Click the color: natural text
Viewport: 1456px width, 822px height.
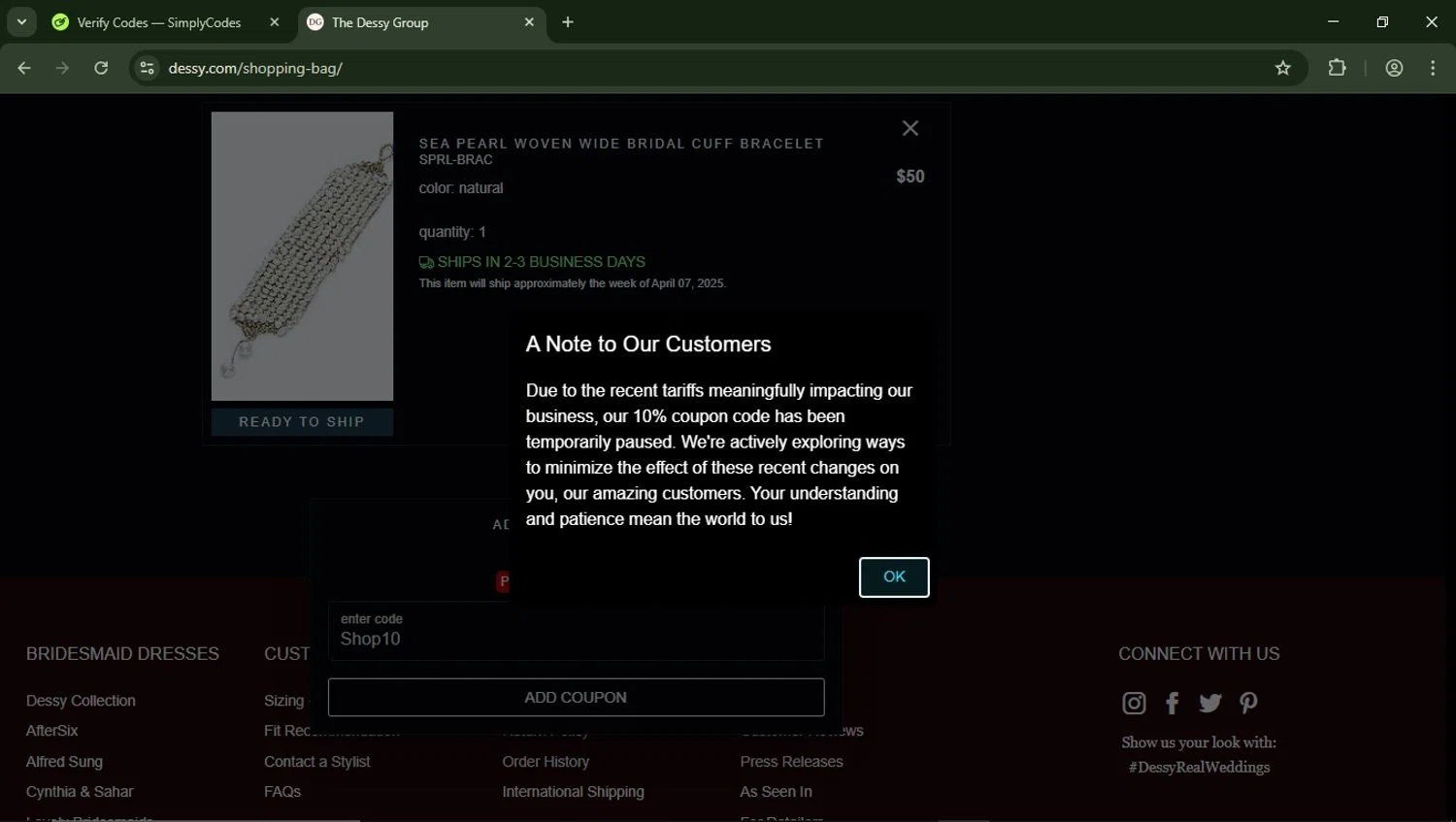[x=461, y=188]
